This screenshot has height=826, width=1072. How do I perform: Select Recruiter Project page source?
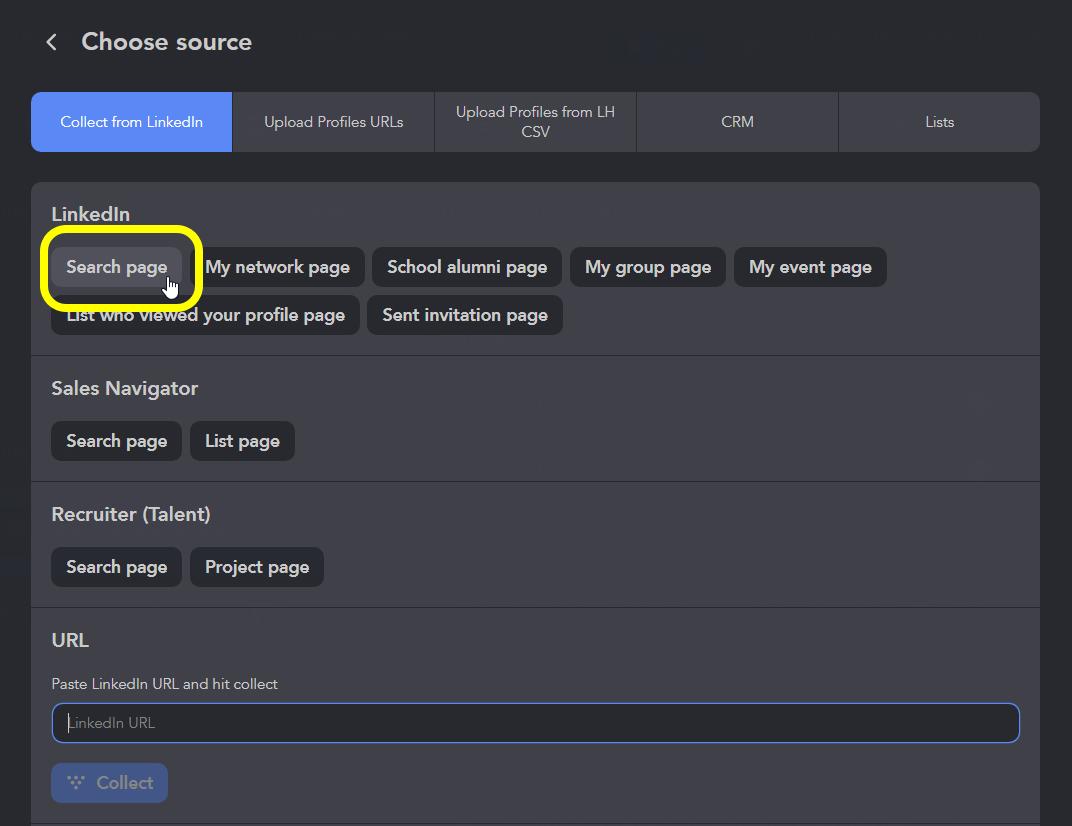coord(257,567)
